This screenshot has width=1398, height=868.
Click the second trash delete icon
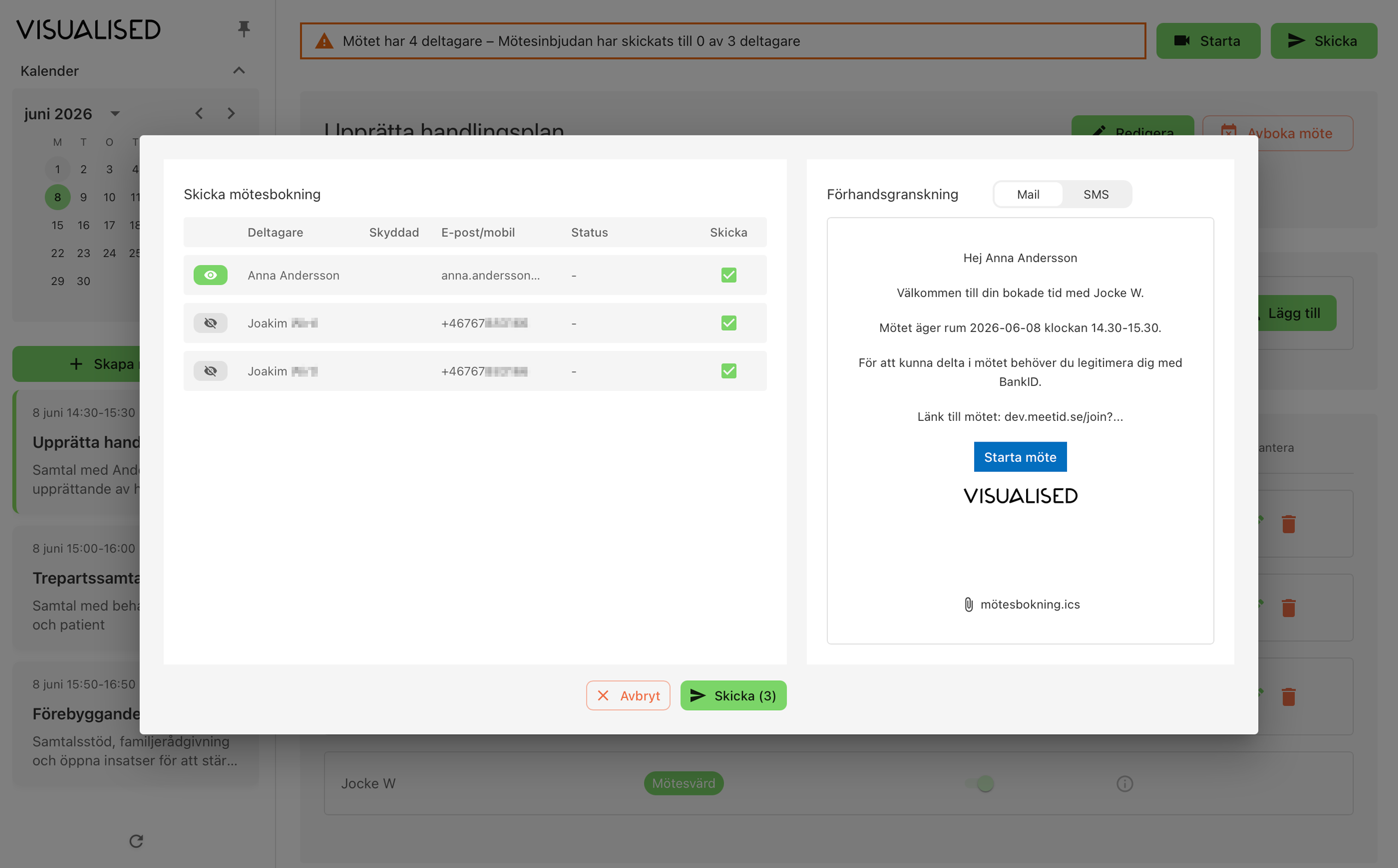tap(1288, 608)
